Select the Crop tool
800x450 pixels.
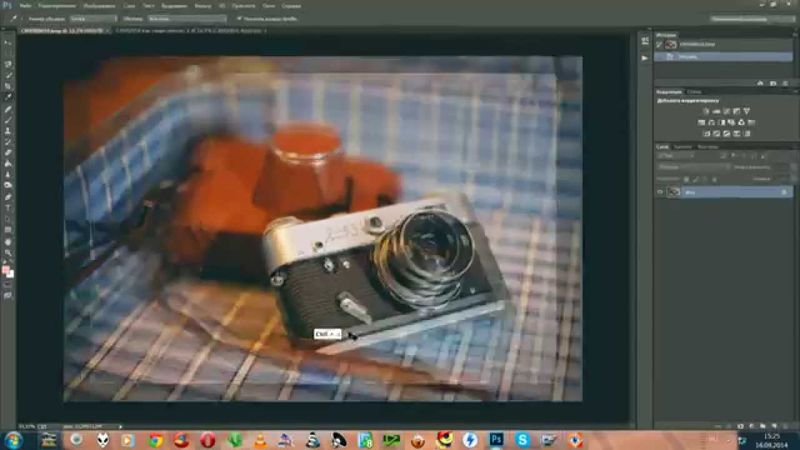tap(8, 86)
